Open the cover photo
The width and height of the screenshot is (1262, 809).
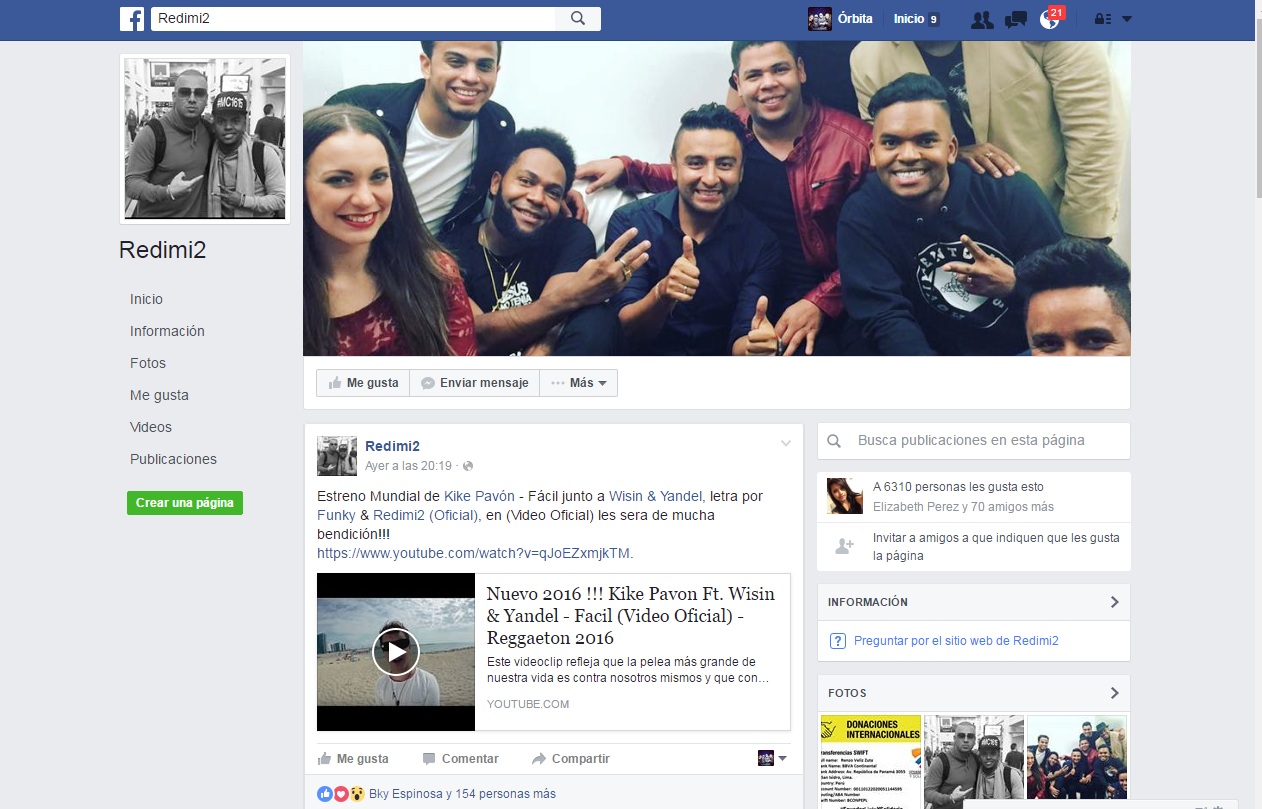[x=717, y=198]
